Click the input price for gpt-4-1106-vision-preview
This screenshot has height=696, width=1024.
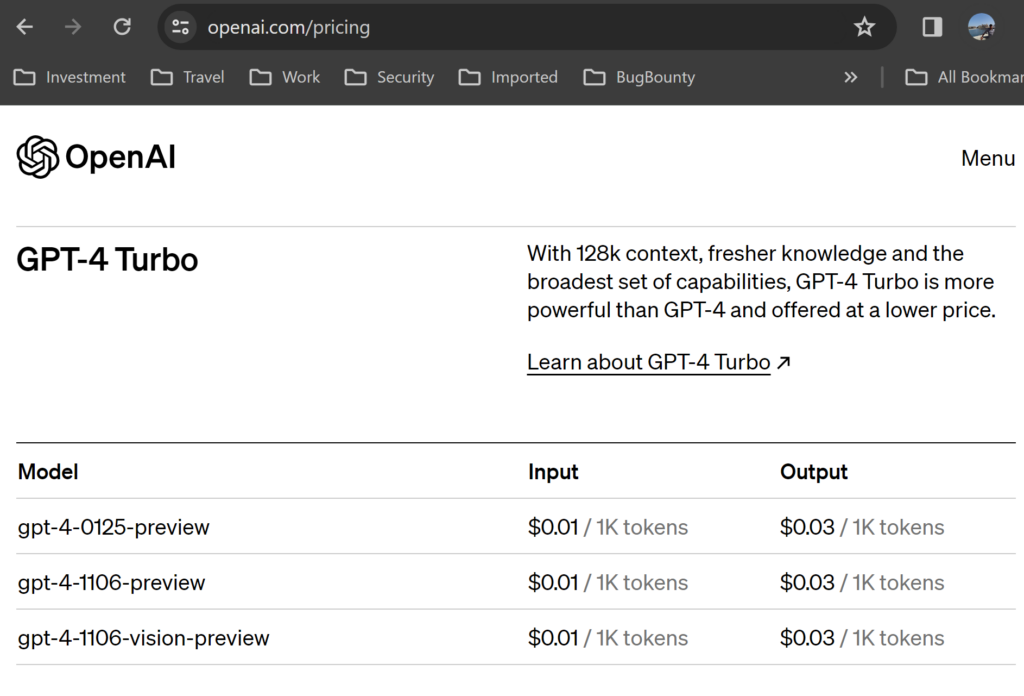[608, 638]
